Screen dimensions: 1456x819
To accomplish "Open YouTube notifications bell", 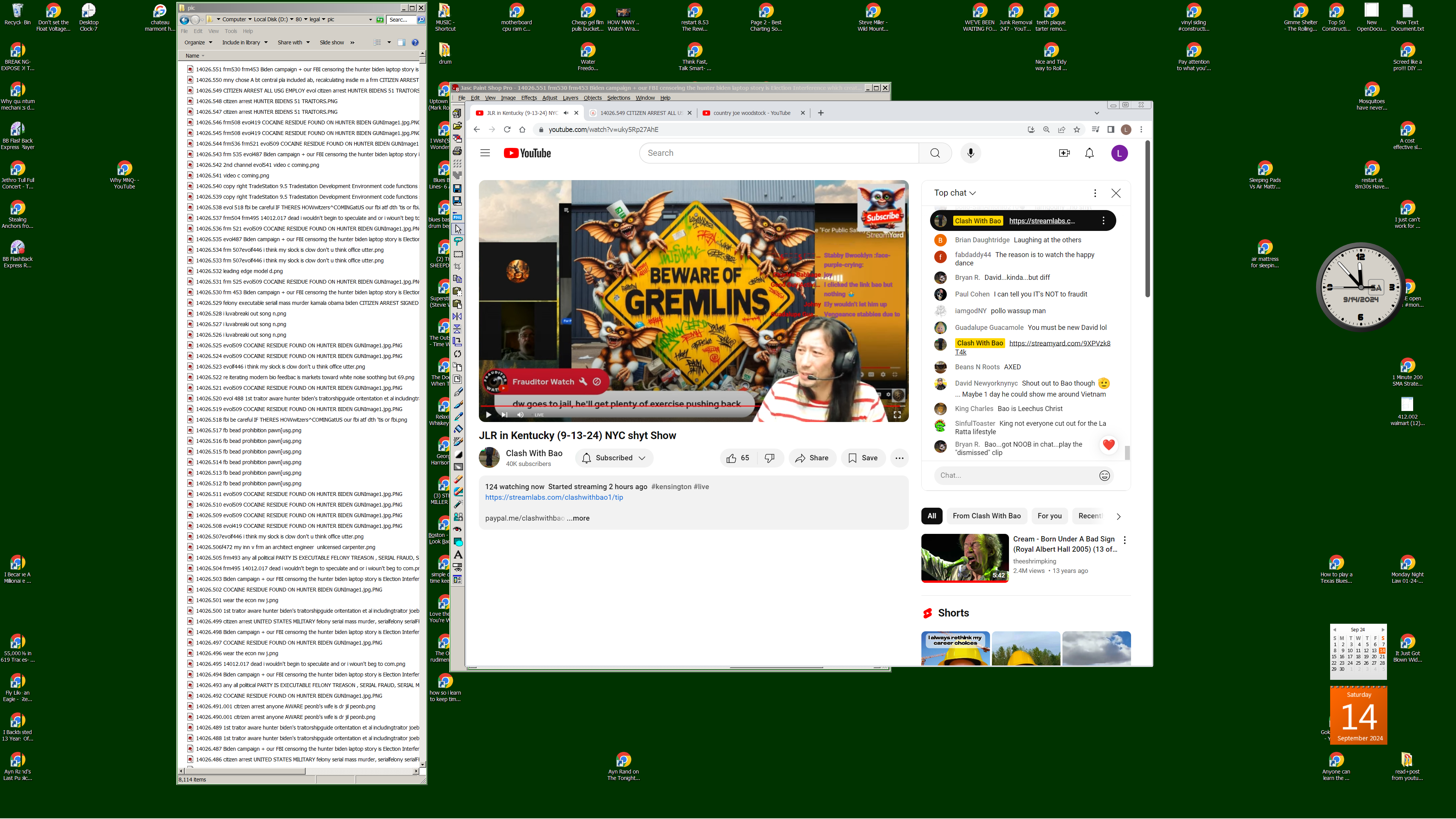I will point(1089,153).
